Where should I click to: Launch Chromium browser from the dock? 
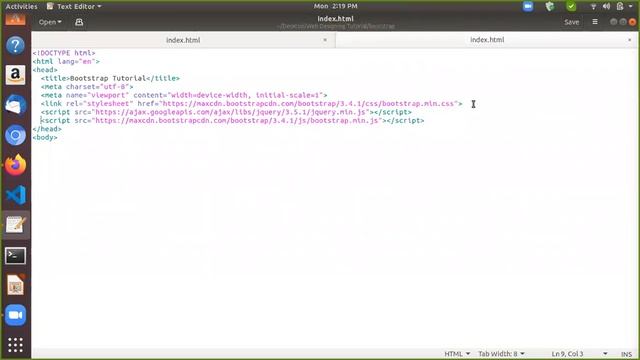(16, 135)
